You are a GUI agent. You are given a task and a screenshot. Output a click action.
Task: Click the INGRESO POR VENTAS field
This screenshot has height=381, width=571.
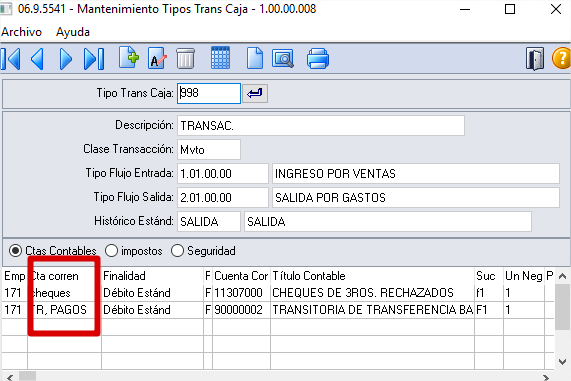coord(416,174)
